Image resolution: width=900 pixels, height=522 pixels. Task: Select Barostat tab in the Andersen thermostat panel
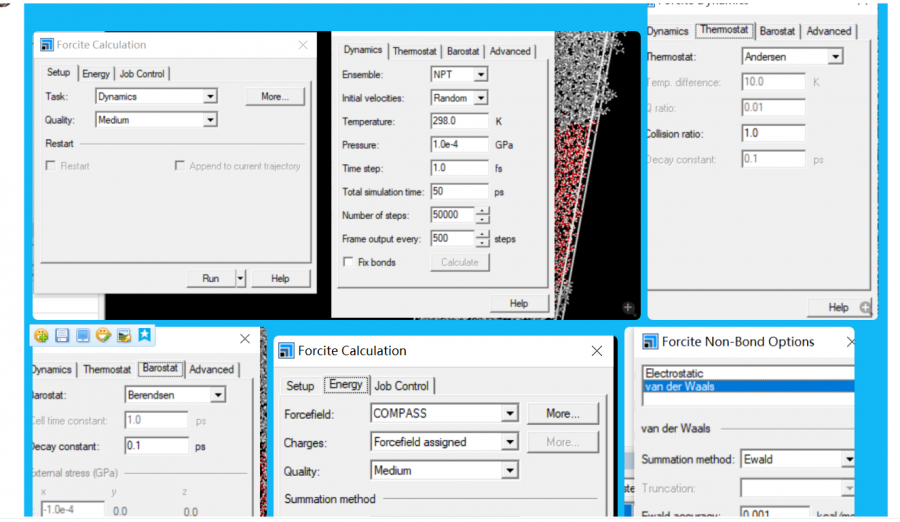(x=777, y=31)
